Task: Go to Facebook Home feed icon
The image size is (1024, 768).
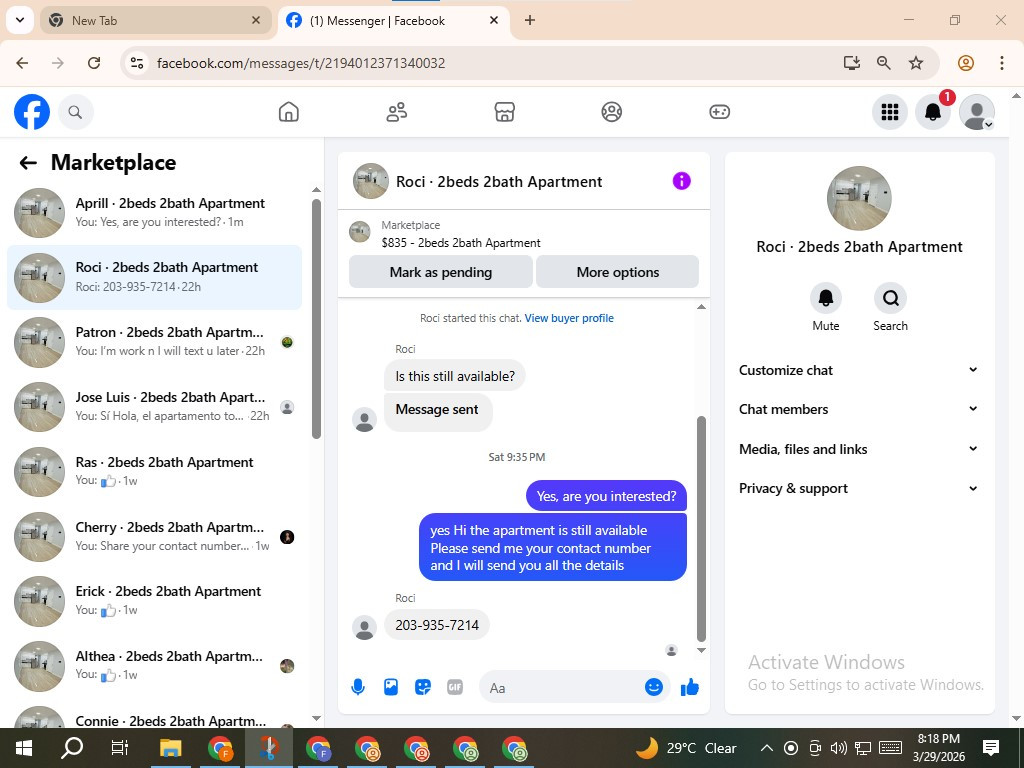Action: (x=289, y=112)
